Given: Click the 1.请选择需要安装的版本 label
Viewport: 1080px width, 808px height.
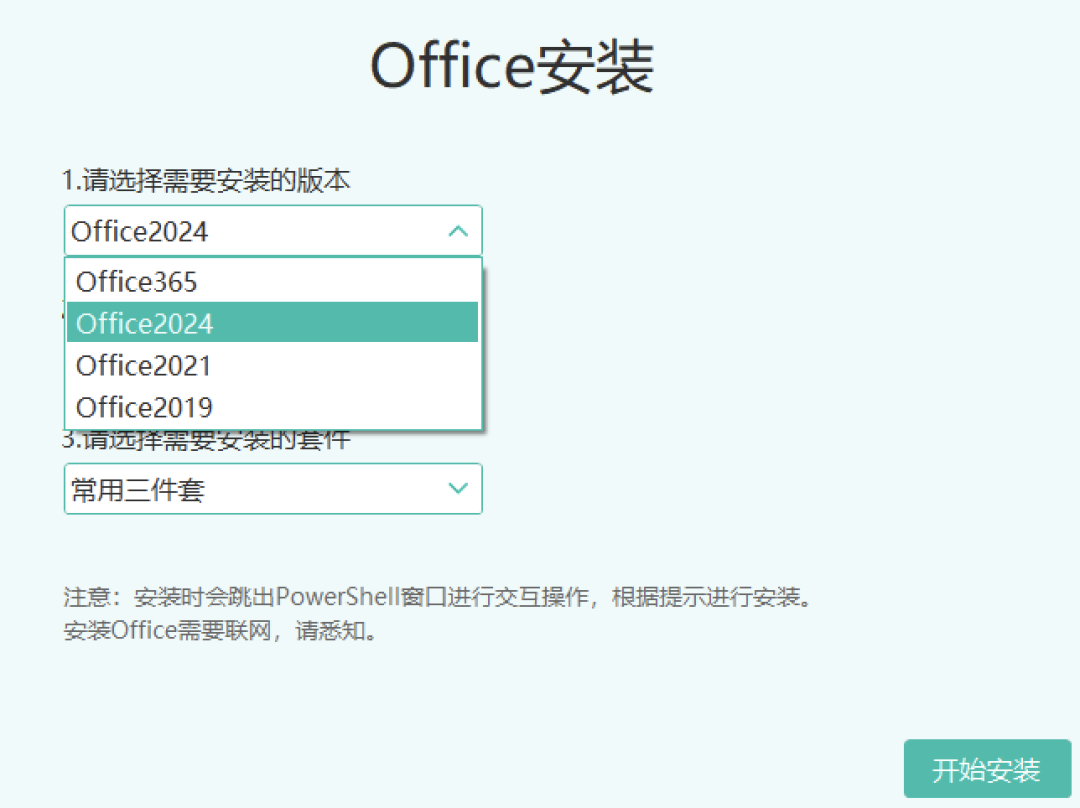Looking at the screenshot, I should click(x=206, y=180).
